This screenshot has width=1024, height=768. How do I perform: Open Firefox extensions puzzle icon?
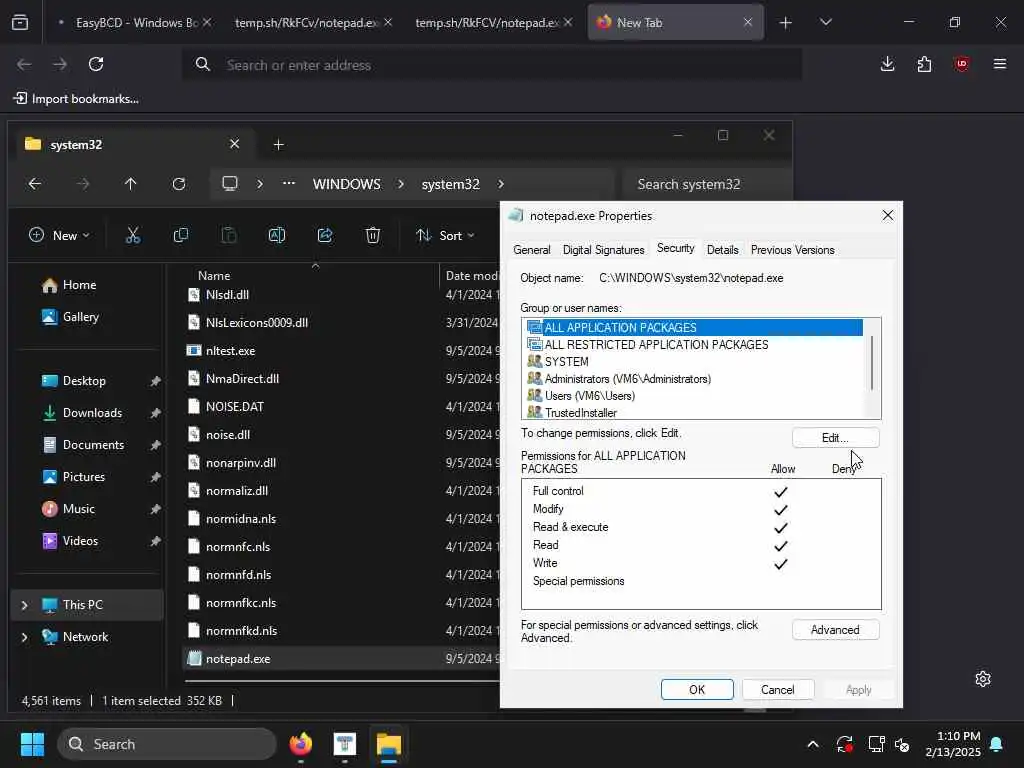click(924, 64)
